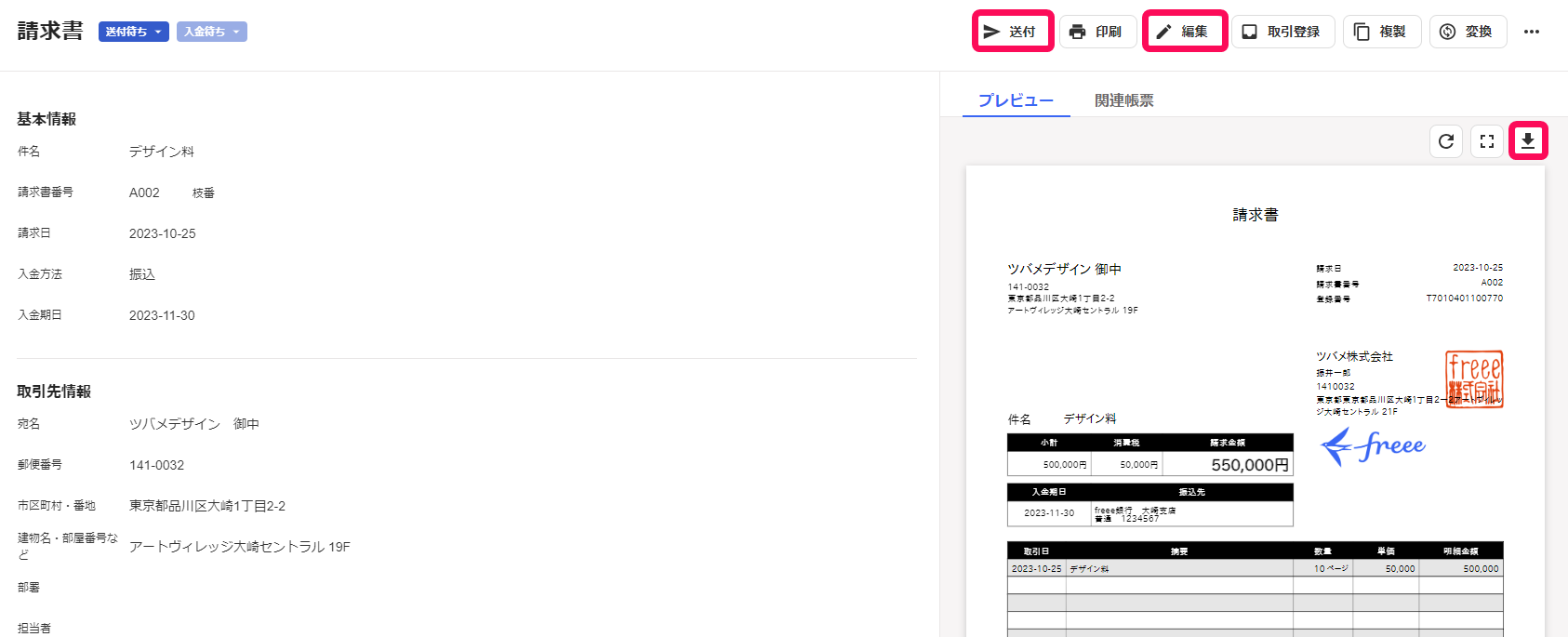Click the 請求日 value 2023-10-25
Screen dimensions: 1568x637
[163, 233]
